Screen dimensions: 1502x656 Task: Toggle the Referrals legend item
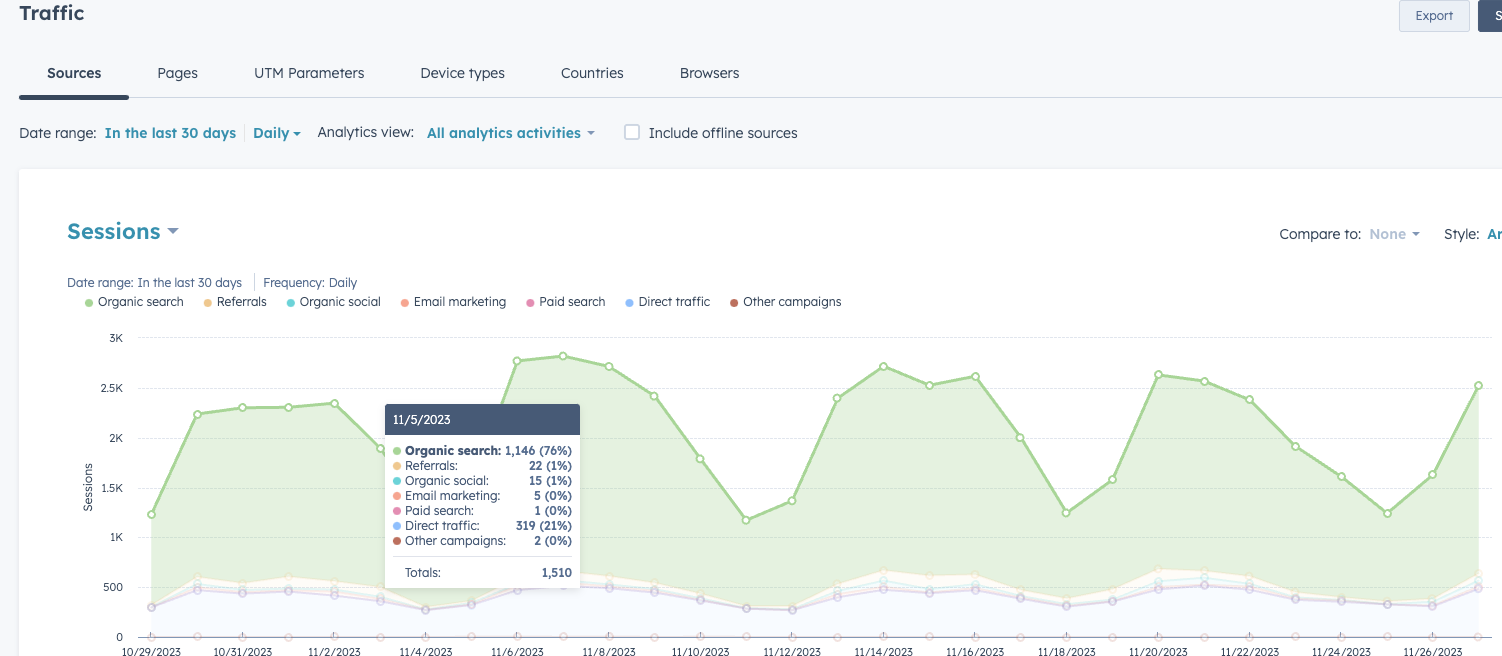click(234, 301)
